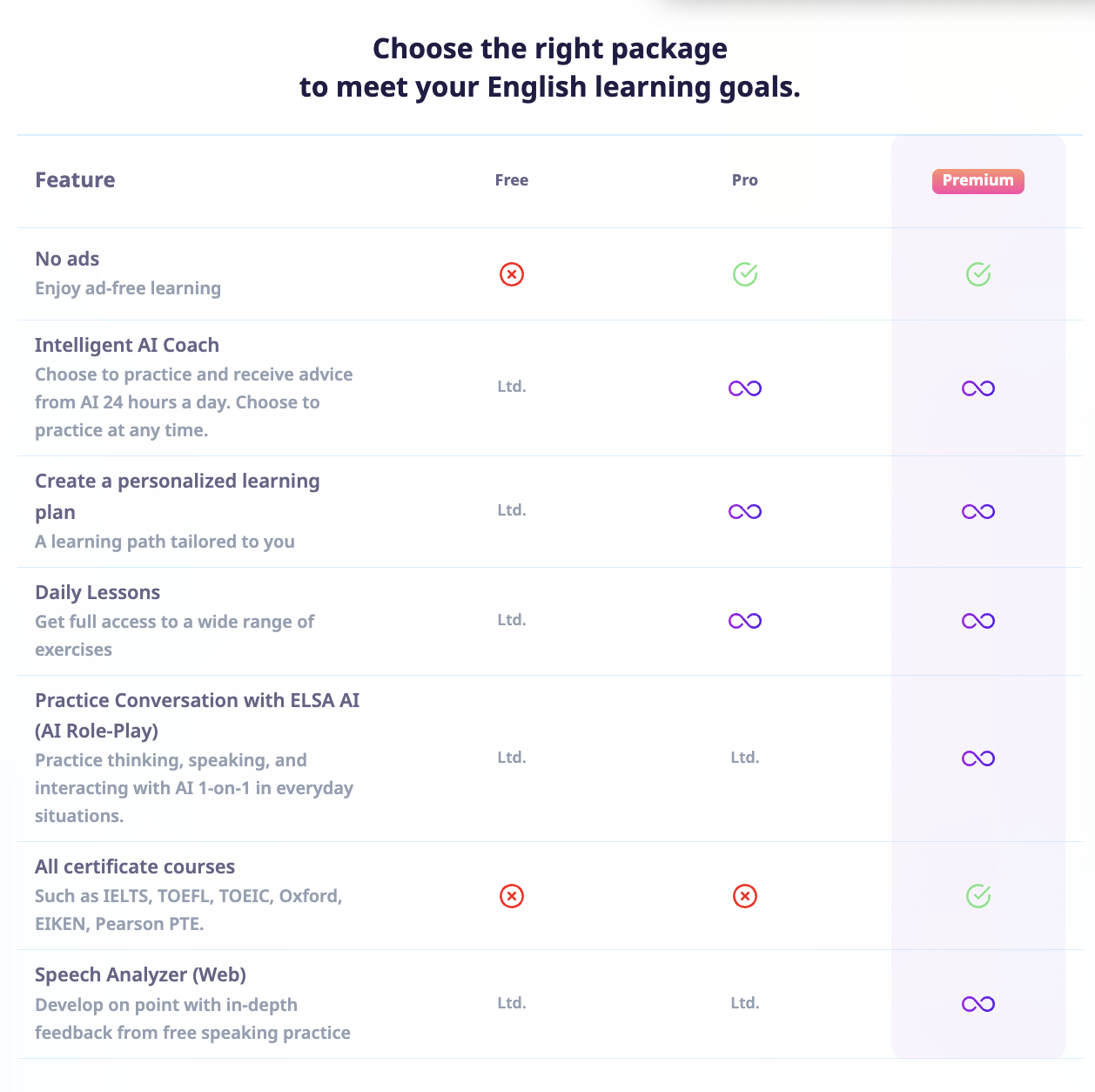This screenshot has width=1095, height=1092.
Task: Click the Free Ltd. label for Daily Lessons
Action: 512,620
